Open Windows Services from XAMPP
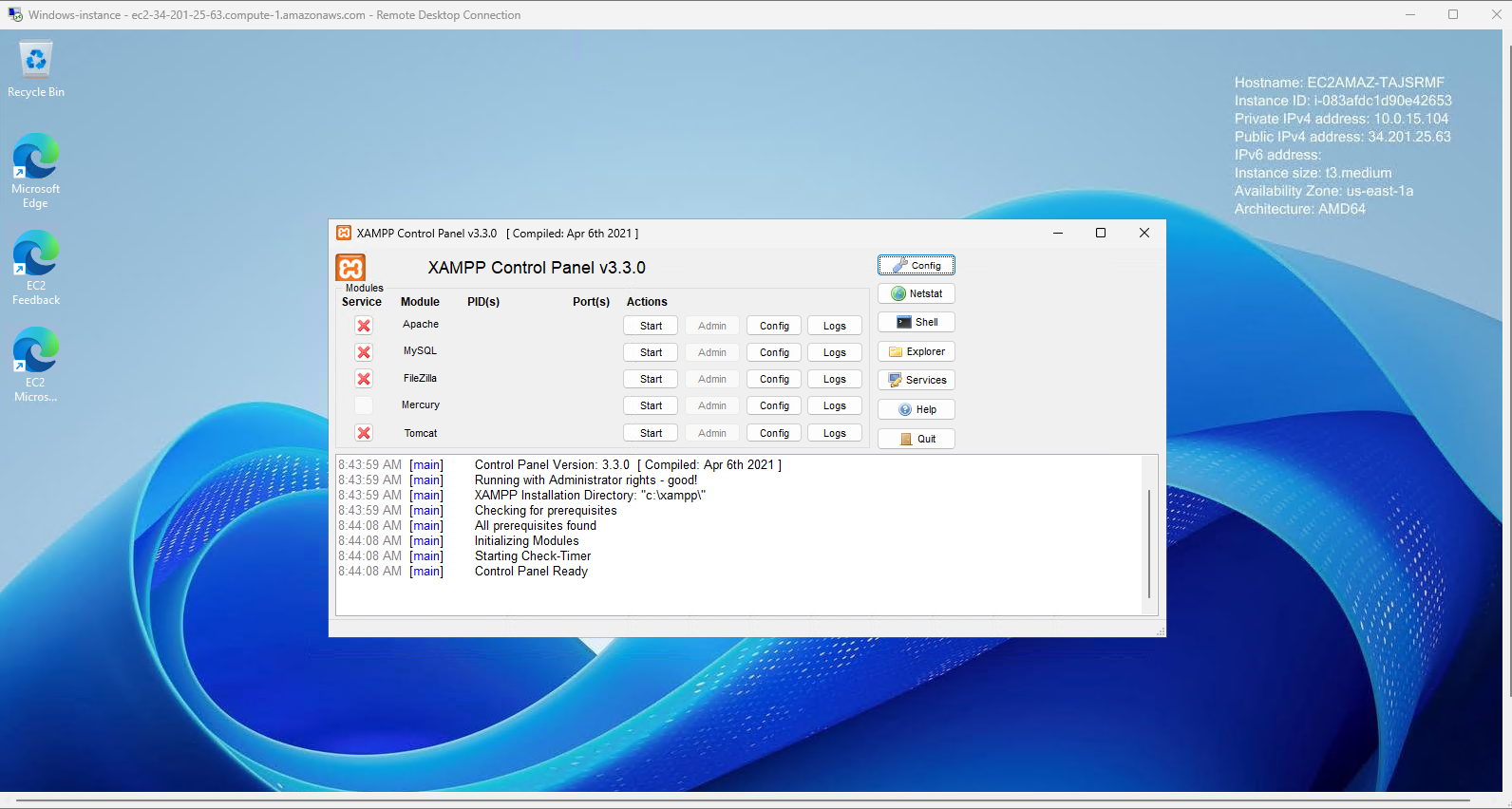 (916, 380)
